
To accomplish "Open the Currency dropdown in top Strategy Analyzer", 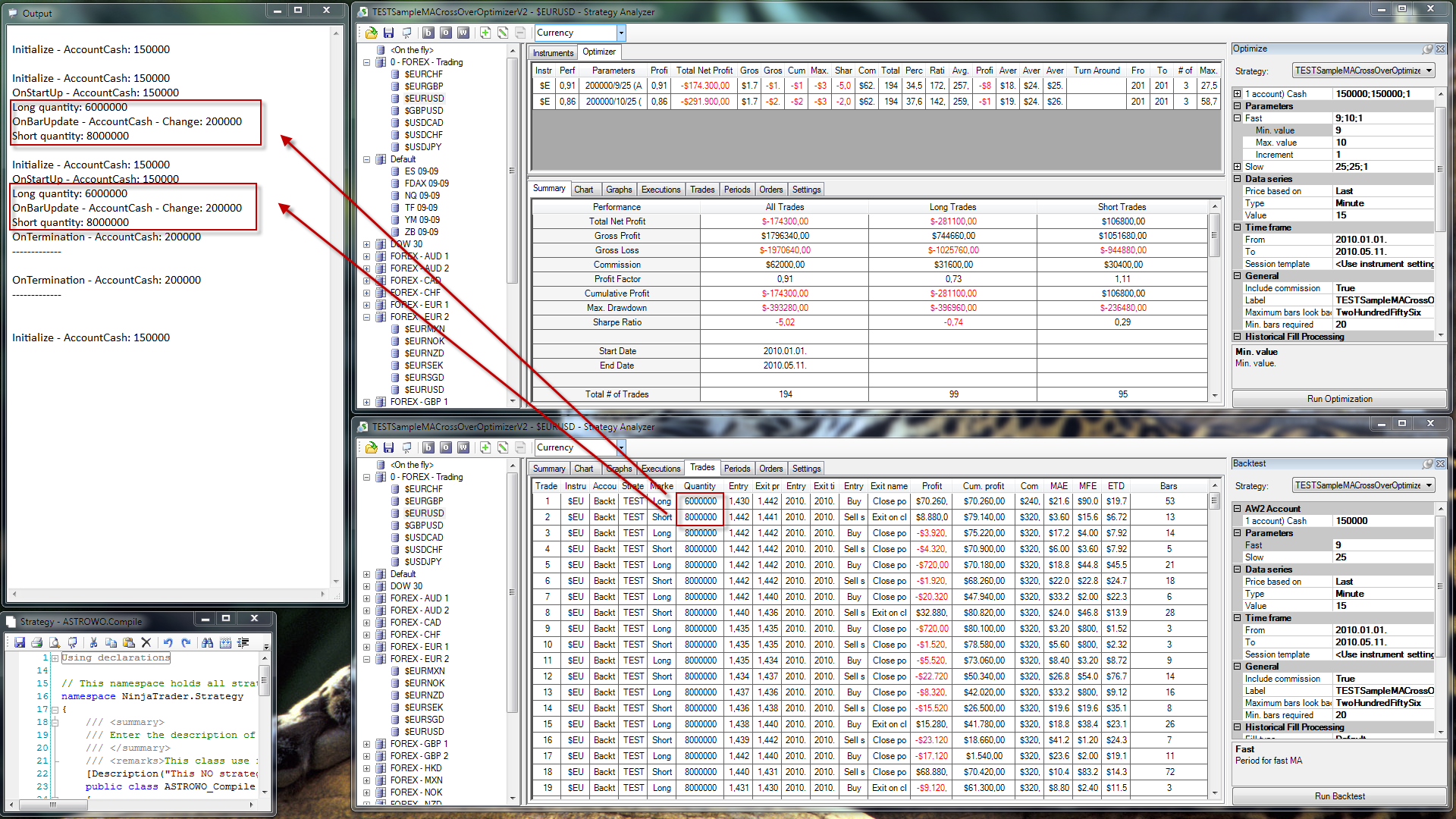I will point(621,33).
